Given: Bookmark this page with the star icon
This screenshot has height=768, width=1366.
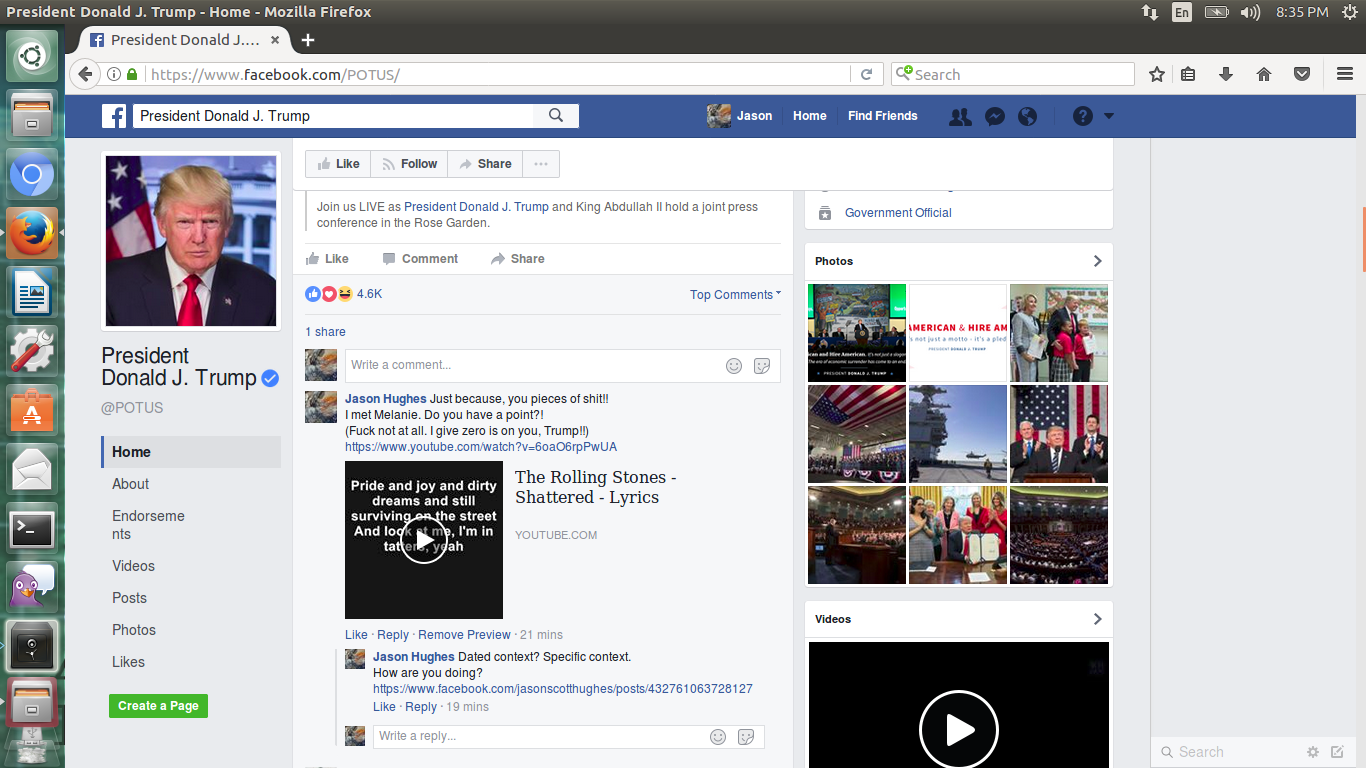Looking at the screenshot, I should coord(1157,74).
